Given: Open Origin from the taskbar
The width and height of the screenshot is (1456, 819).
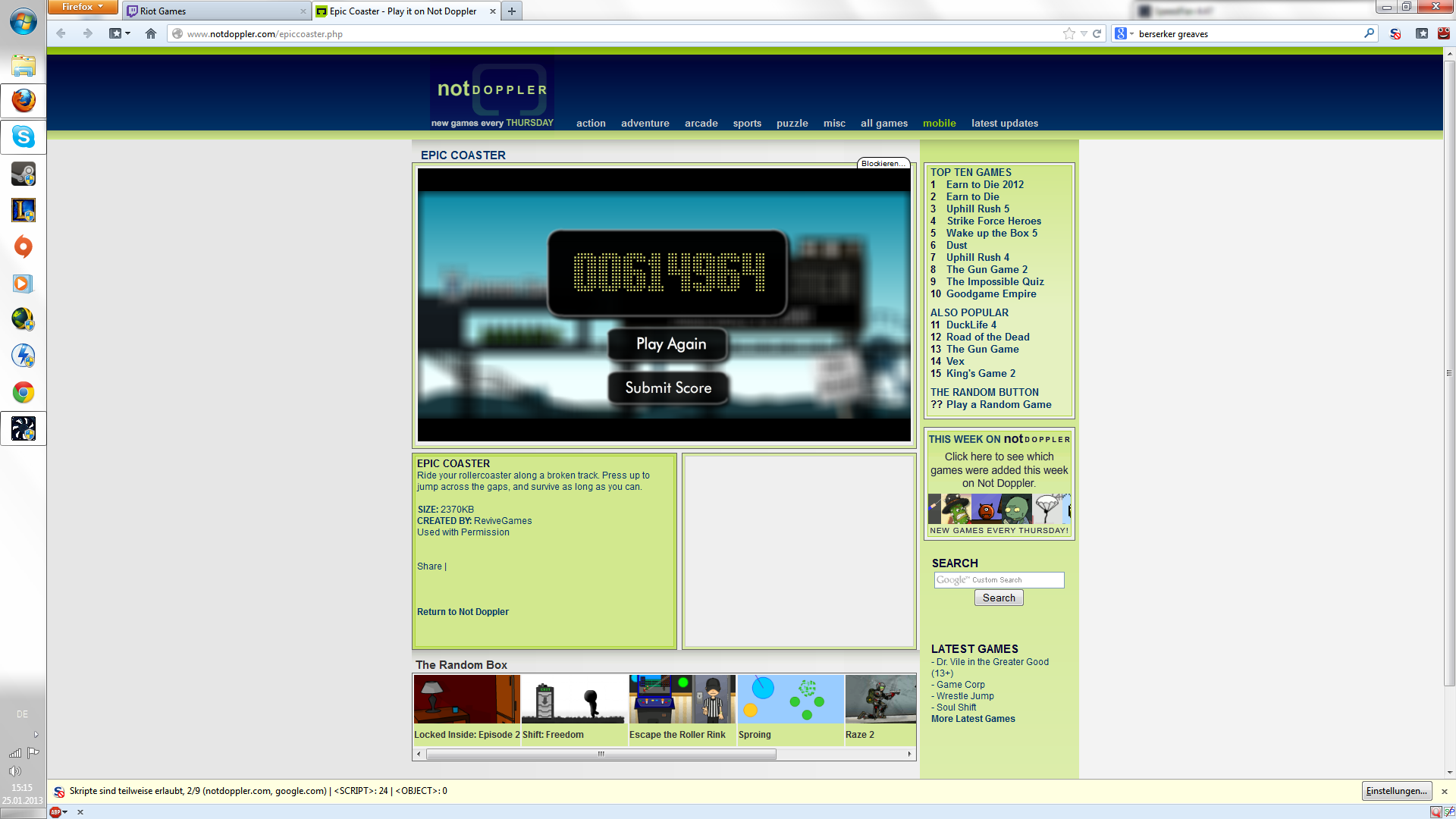Looking at the screenshot, I should pos(24,246).
